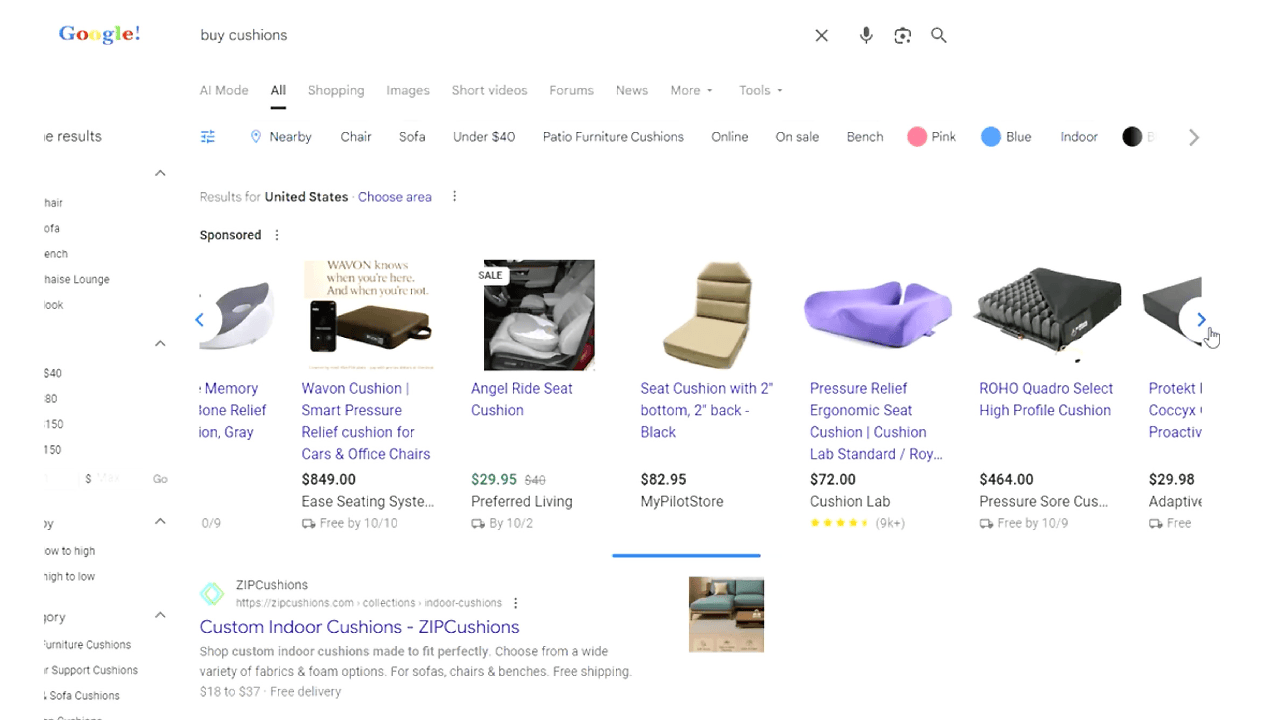Open search by image camera icon
This screenshot has height=720, width=1280.
pos(902,36)
